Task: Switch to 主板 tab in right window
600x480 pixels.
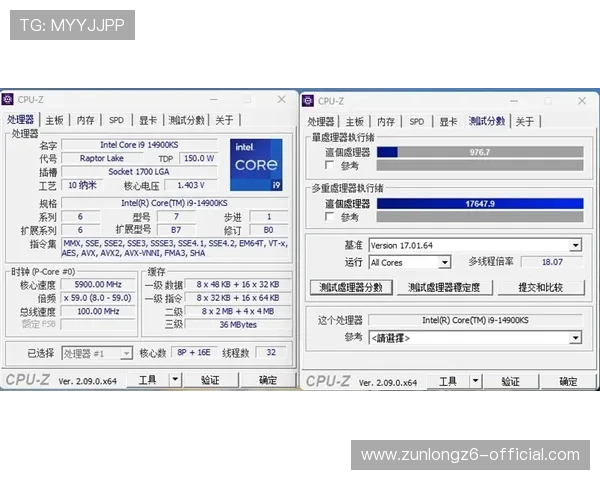Action: [354, 122]
